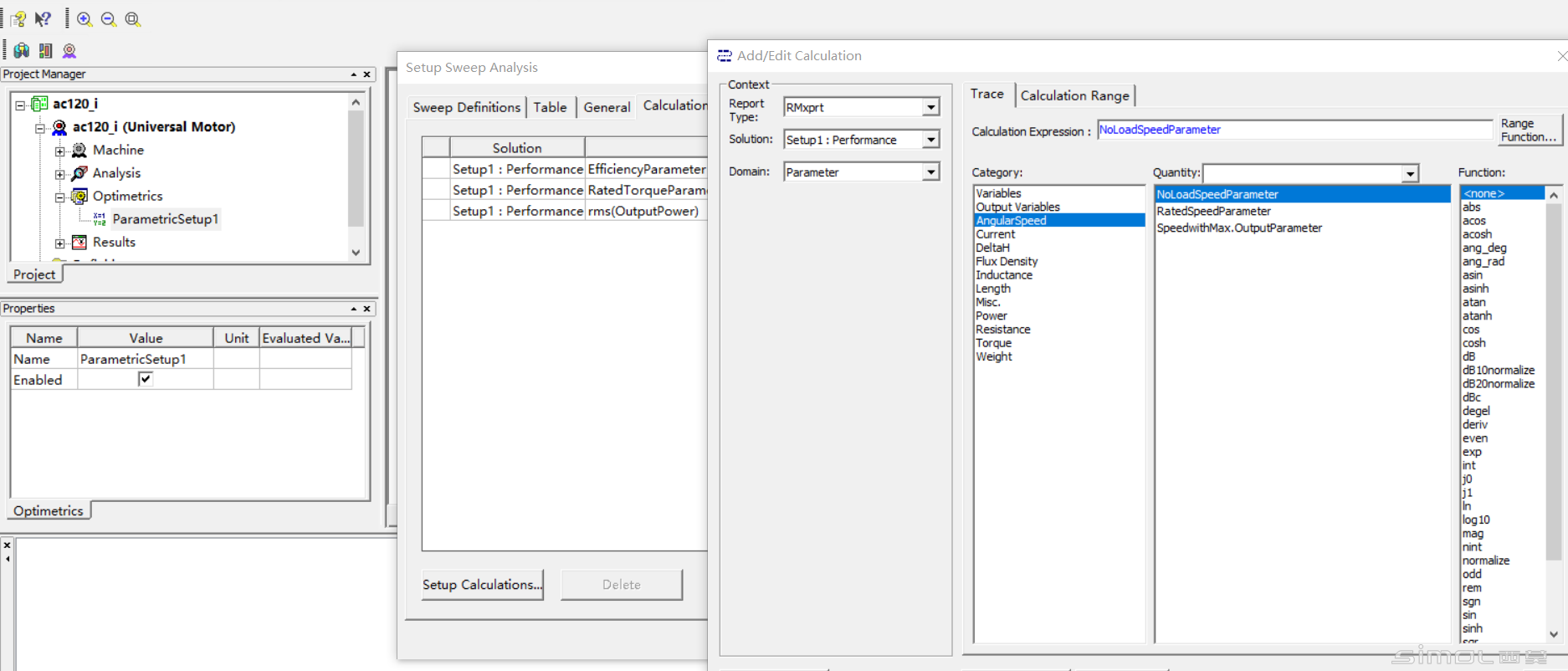Image resolution: width=1568 pixels, height=671 pixels.
Task: Collapse the ac120_i project root node
Action: [20, 105]
